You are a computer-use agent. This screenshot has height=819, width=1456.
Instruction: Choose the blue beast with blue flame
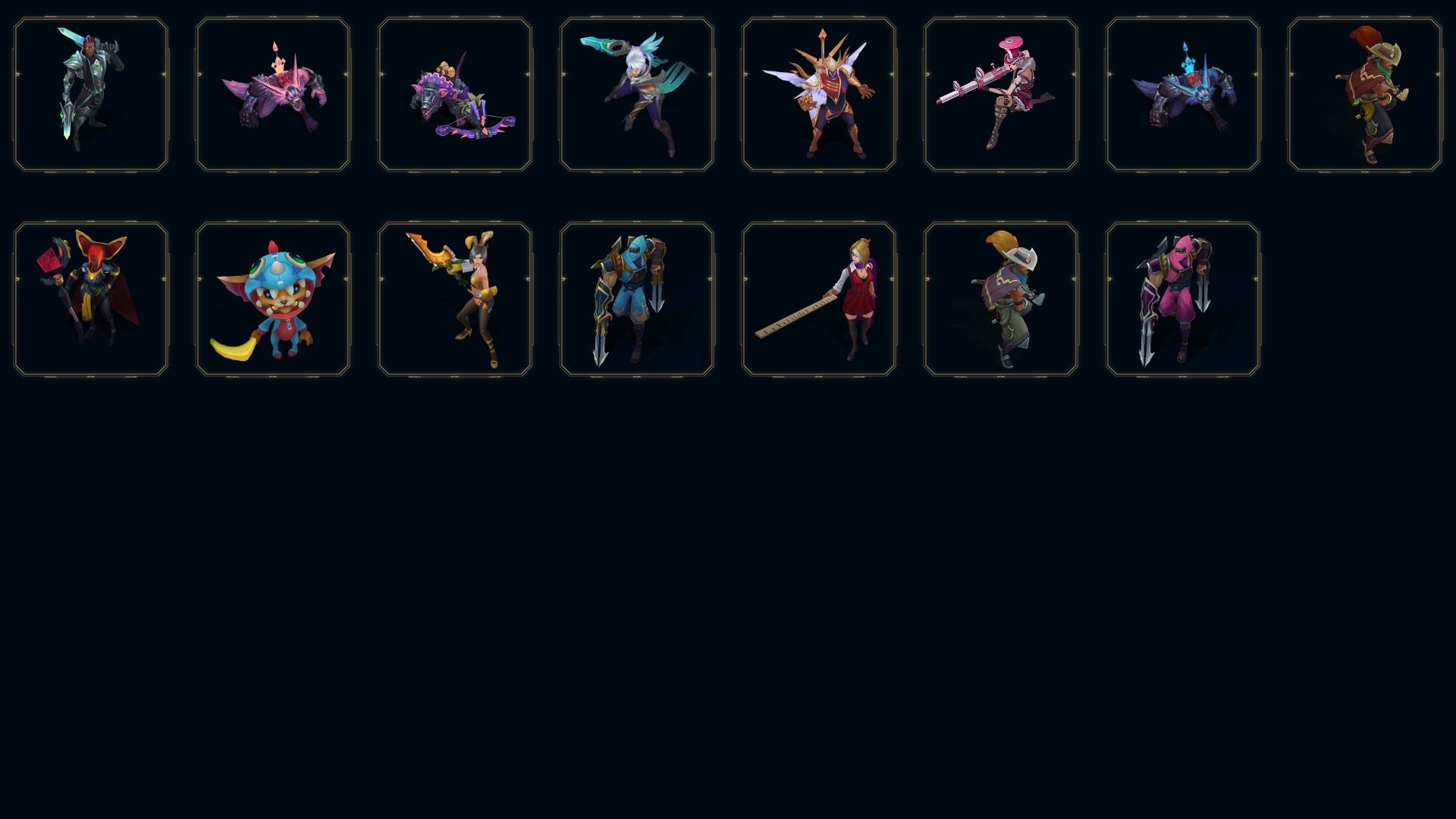1183,95
